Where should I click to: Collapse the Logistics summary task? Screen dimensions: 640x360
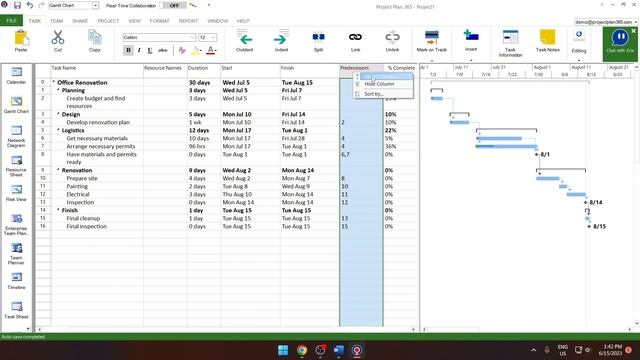[58, 130]
